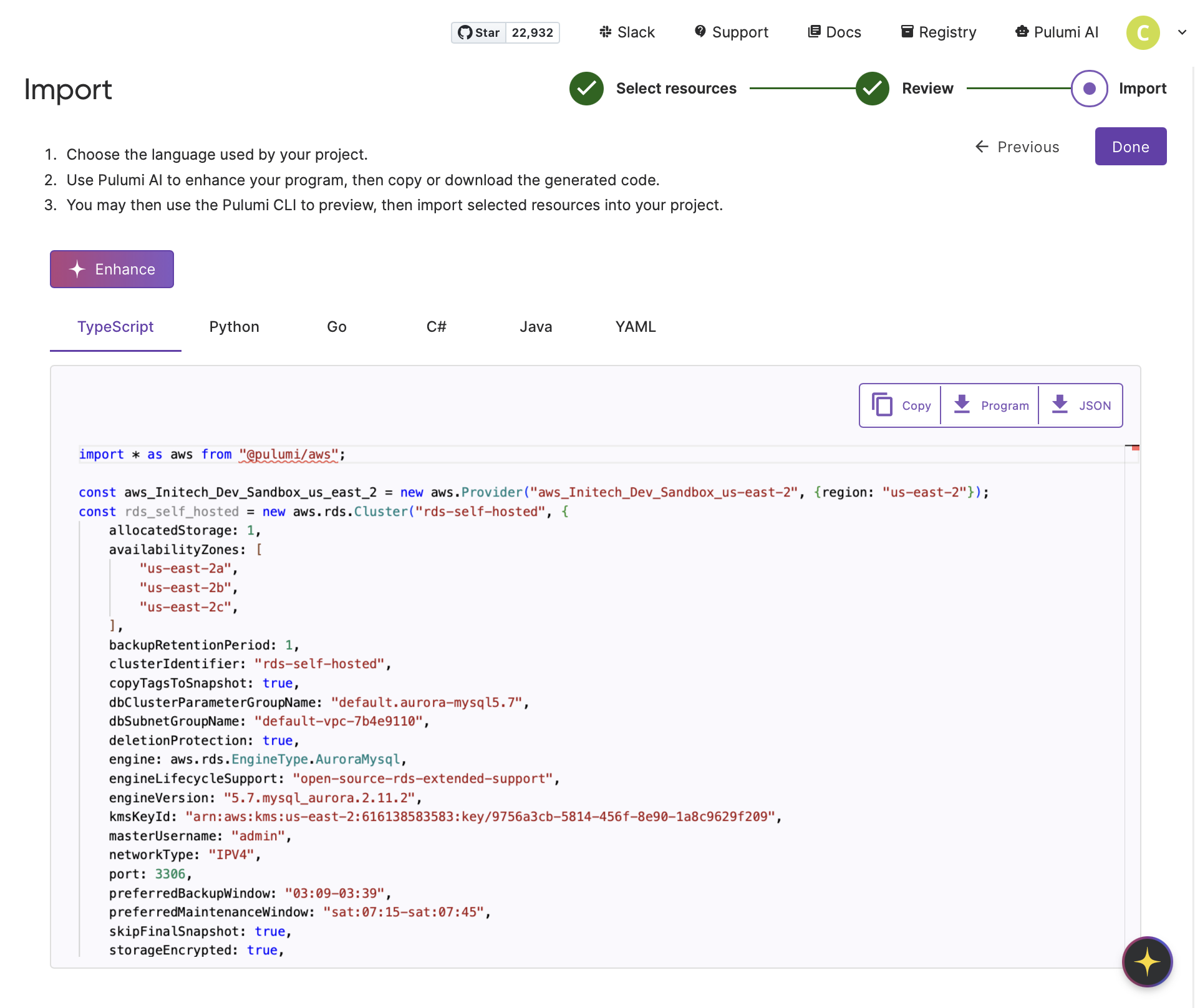Click the GitHub Star button
The image size is (1195, 1008).
point(479,32)
